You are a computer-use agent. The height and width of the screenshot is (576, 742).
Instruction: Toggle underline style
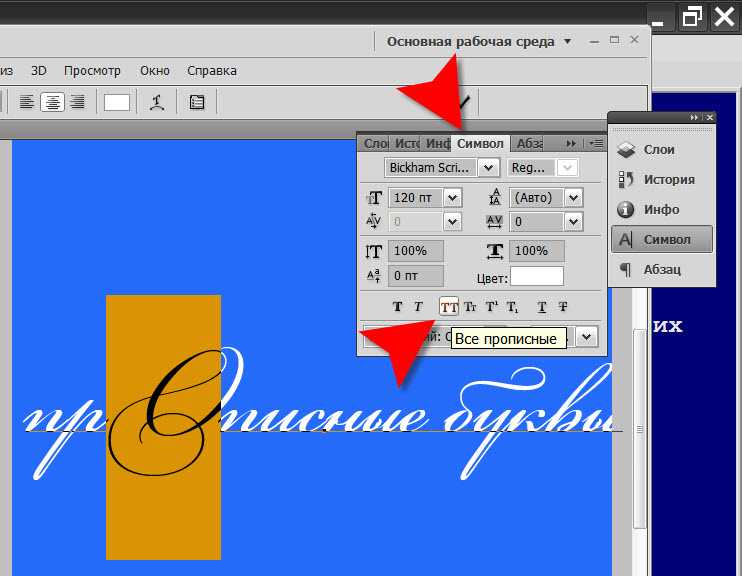pos(542,307)
